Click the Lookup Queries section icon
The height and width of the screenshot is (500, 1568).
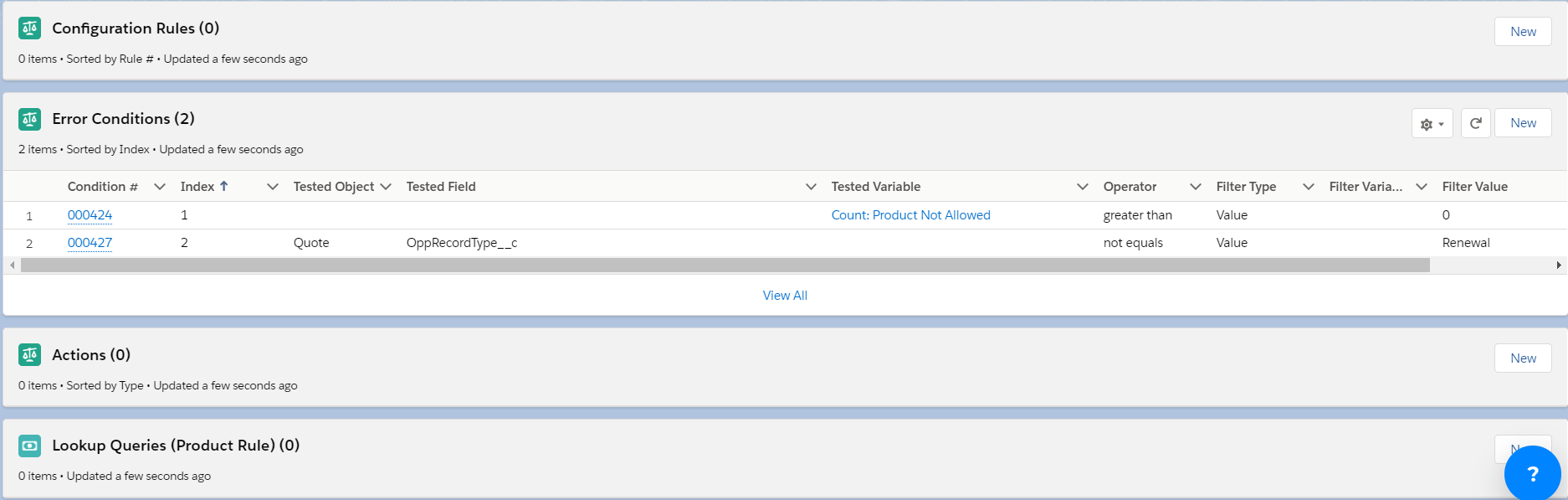[x=29, y=446]
